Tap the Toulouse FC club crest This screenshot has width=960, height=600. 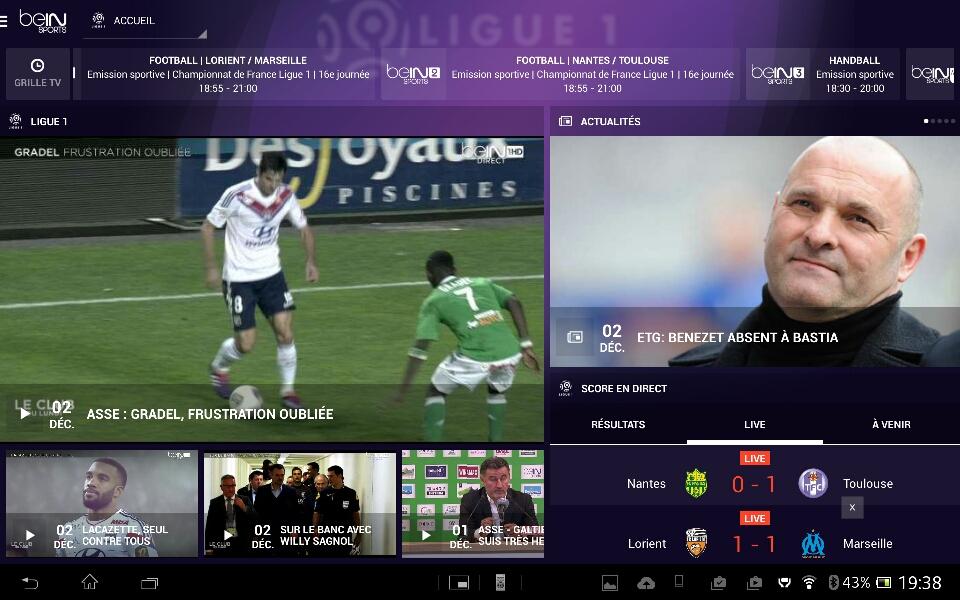813,483
